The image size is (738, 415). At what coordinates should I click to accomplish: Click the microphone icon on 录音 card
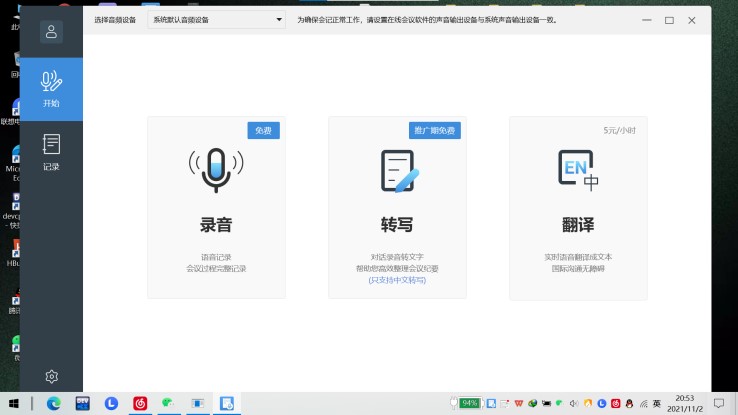[x=216, y=170]
